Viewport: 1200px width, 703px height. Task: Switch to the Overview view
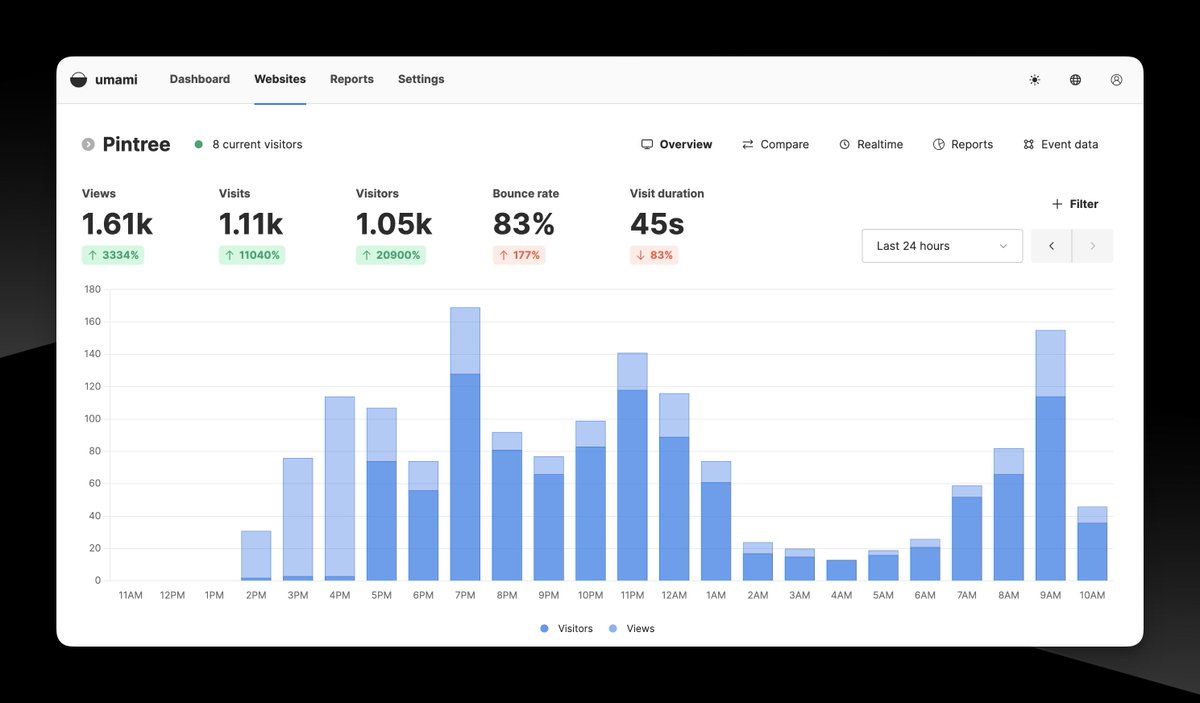coord(677,145)
